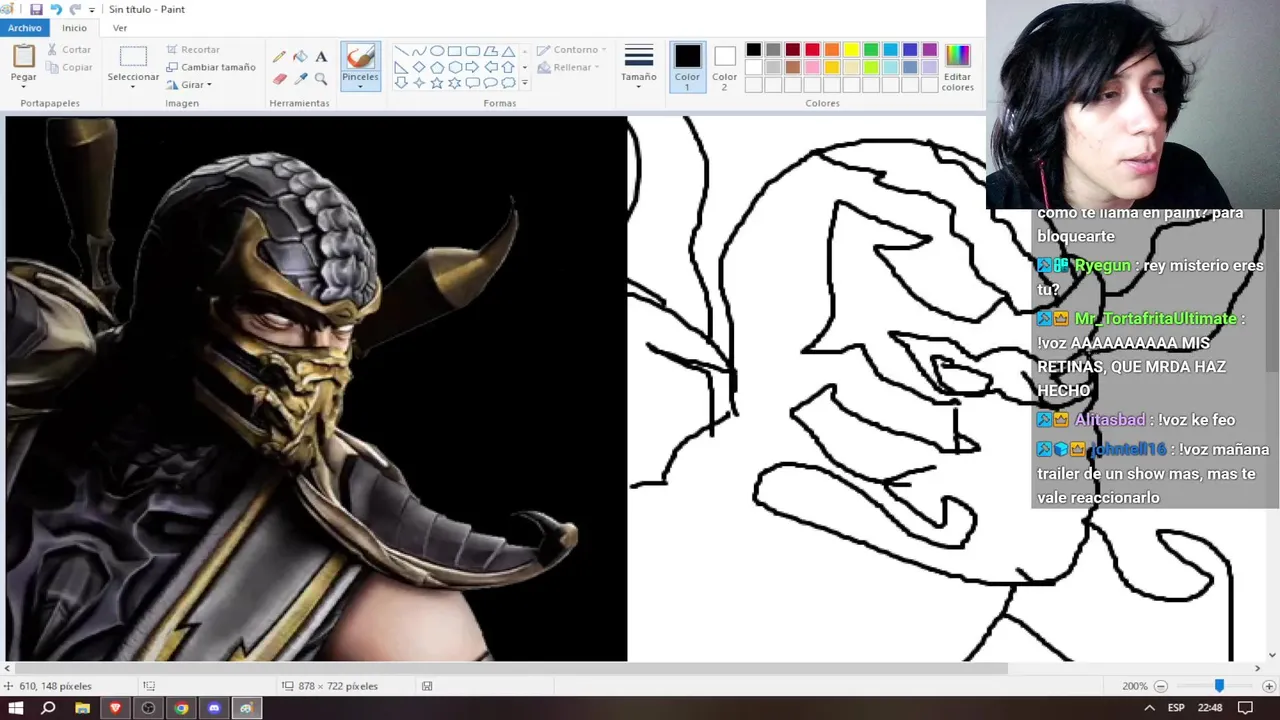
Task: Pick the Four-point star shape
Action: click(x=419, y=83)
